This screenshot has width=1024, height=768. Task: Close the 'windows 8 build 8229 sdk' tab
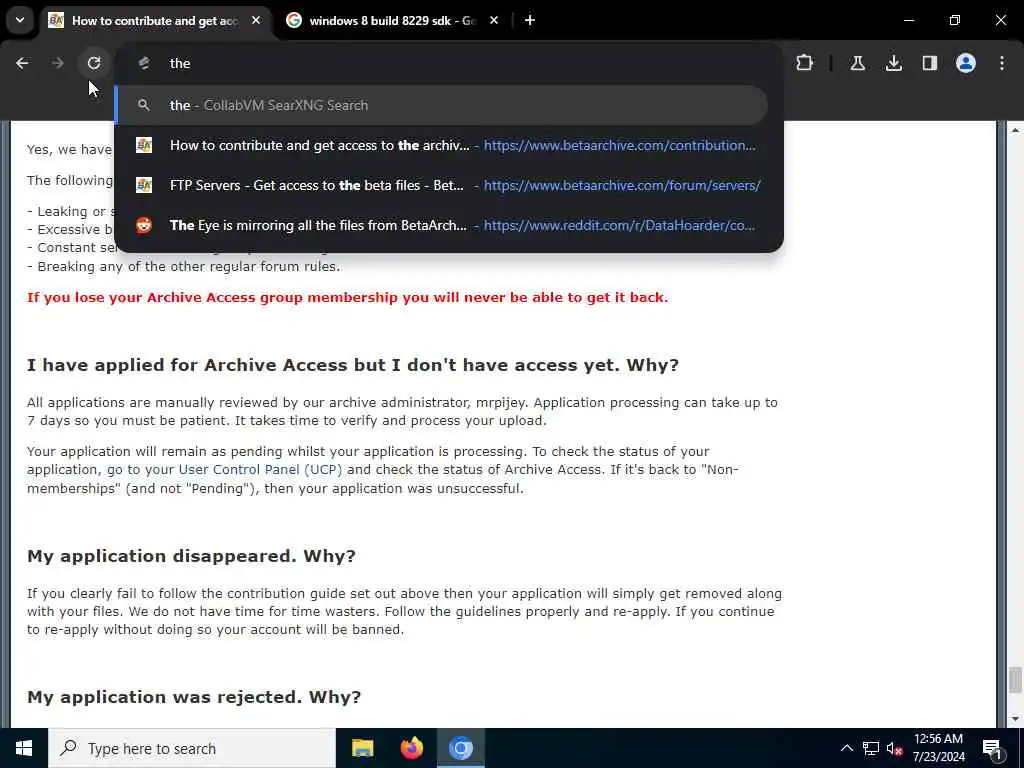tap(494, 20)
